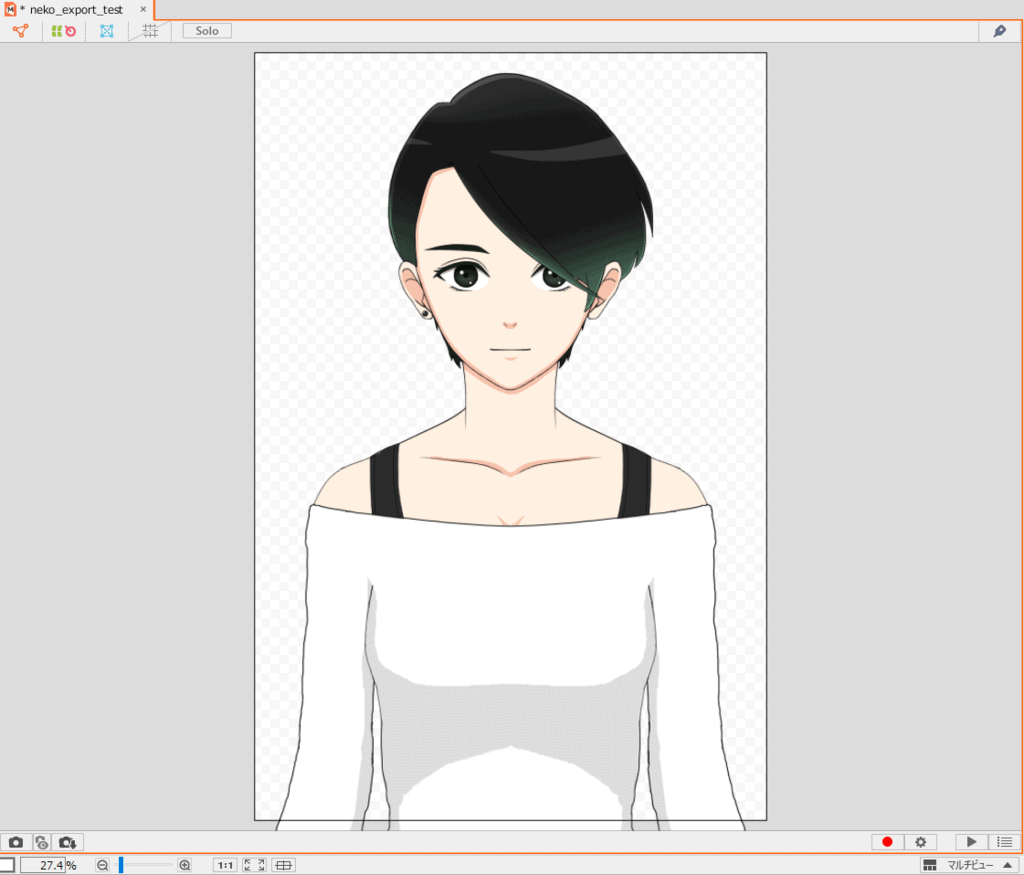Click the orange connected-nodes icon in top toolbar
The image size is (1024, 875).
click(20, 31)
